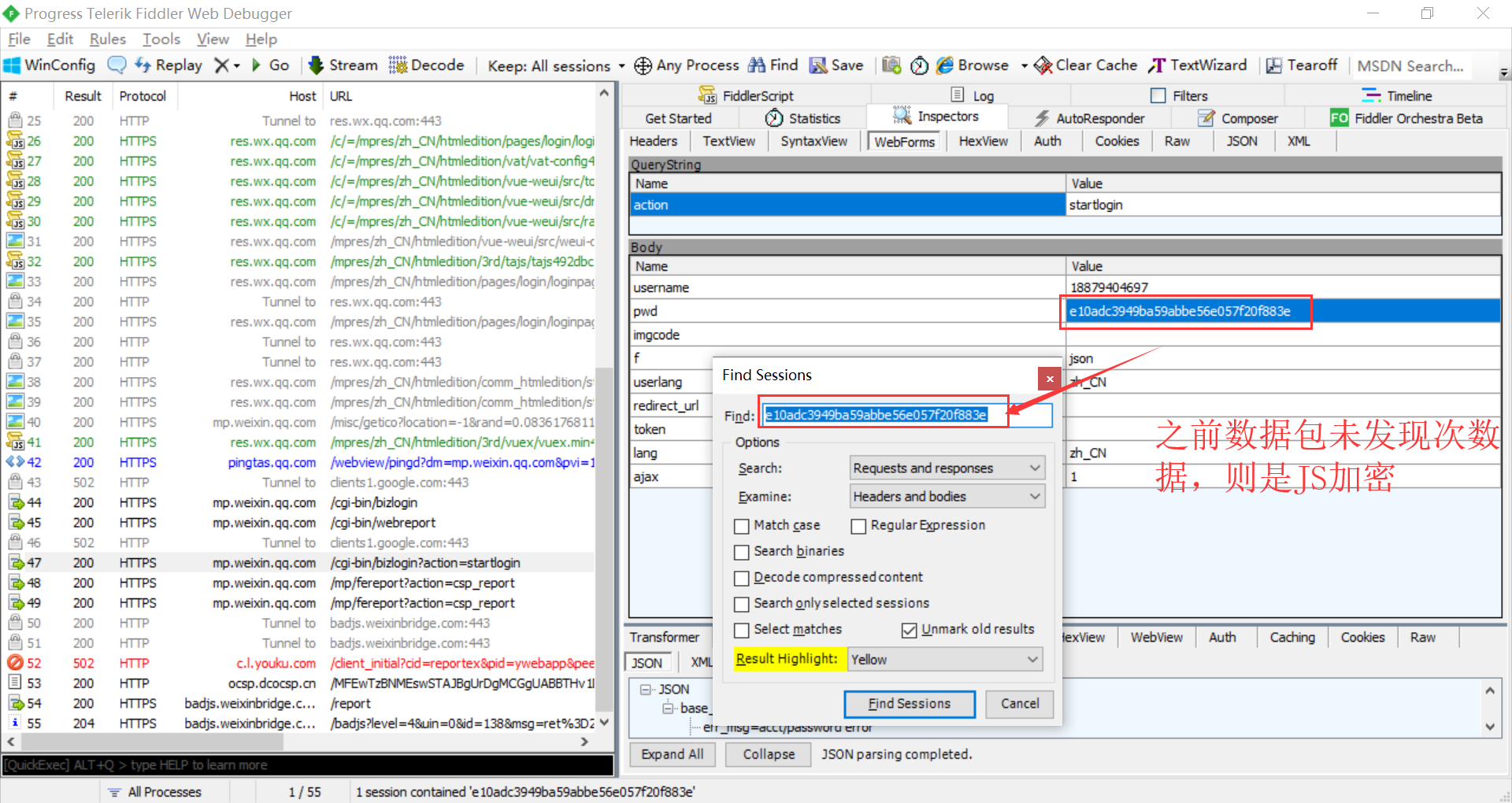
Task: Switch to the HexView request tab
Action: coord(983,141)
